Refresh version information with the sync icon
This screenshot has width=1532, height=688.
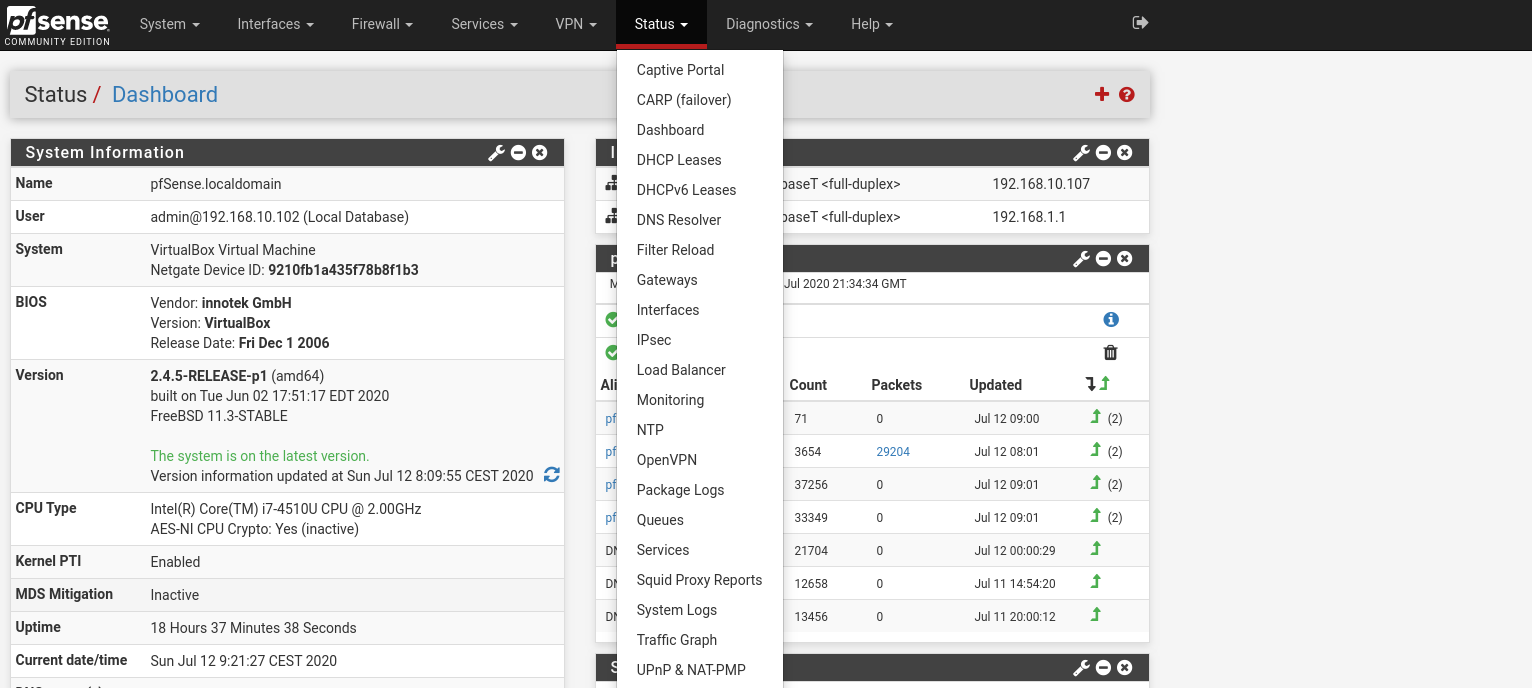tap(551, 476)
